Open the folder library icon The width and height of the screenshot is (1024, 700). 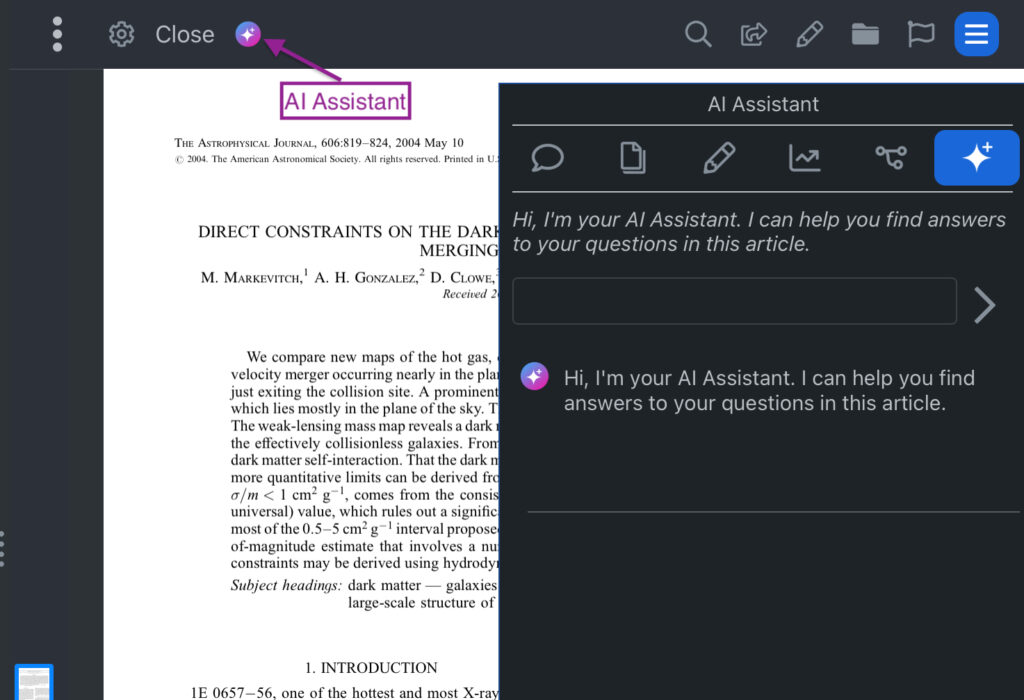click(x=865, y=34)
